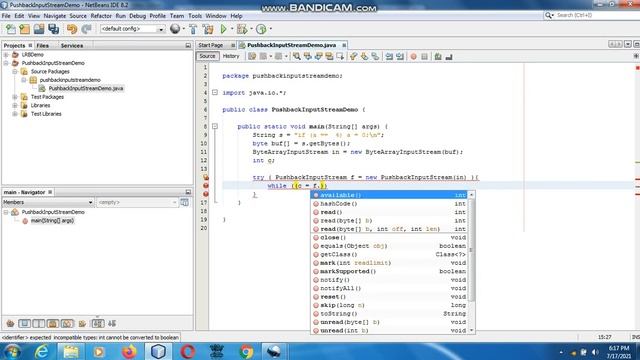This screenshot has width=640, height=360.
Task: Toggle Bookmark in editor toolbar
Action: tap(375, 56)
